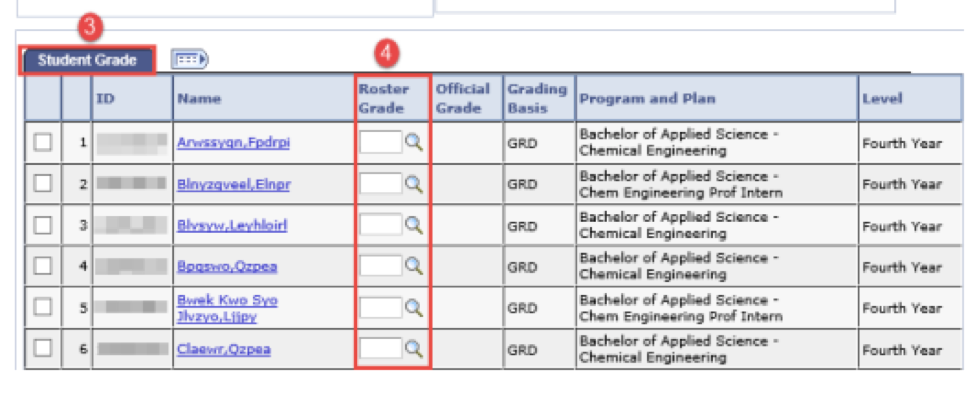Click the roster grade field in row 6
Image resolution: width=974 pixels, height=402 pixels.
(379, 349)
